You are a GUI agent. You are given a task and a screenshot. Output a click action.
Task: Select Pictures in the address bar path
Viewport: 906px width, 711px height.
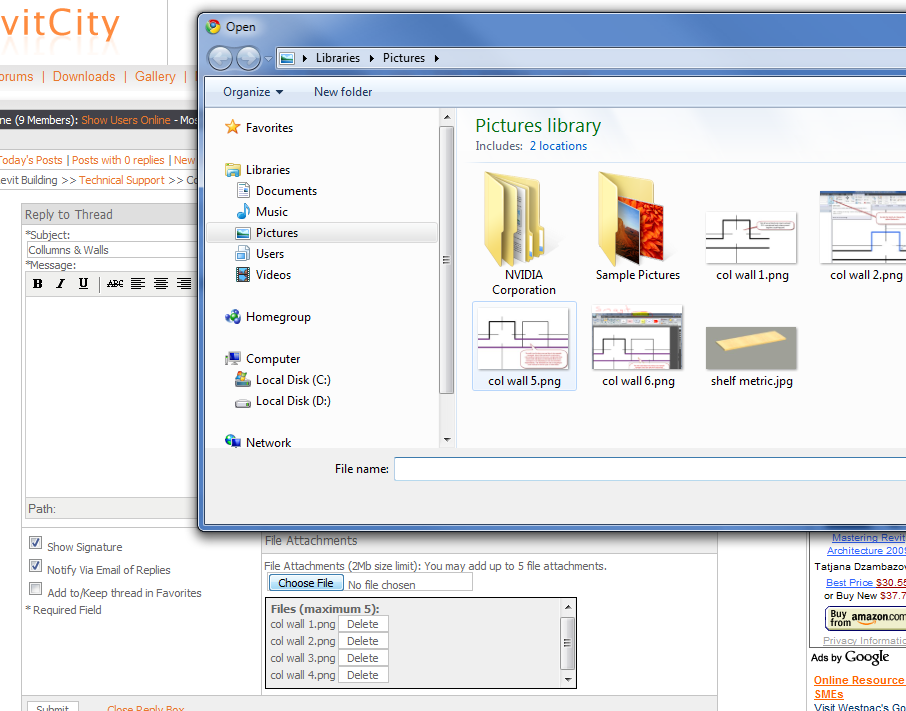point(404,58)
